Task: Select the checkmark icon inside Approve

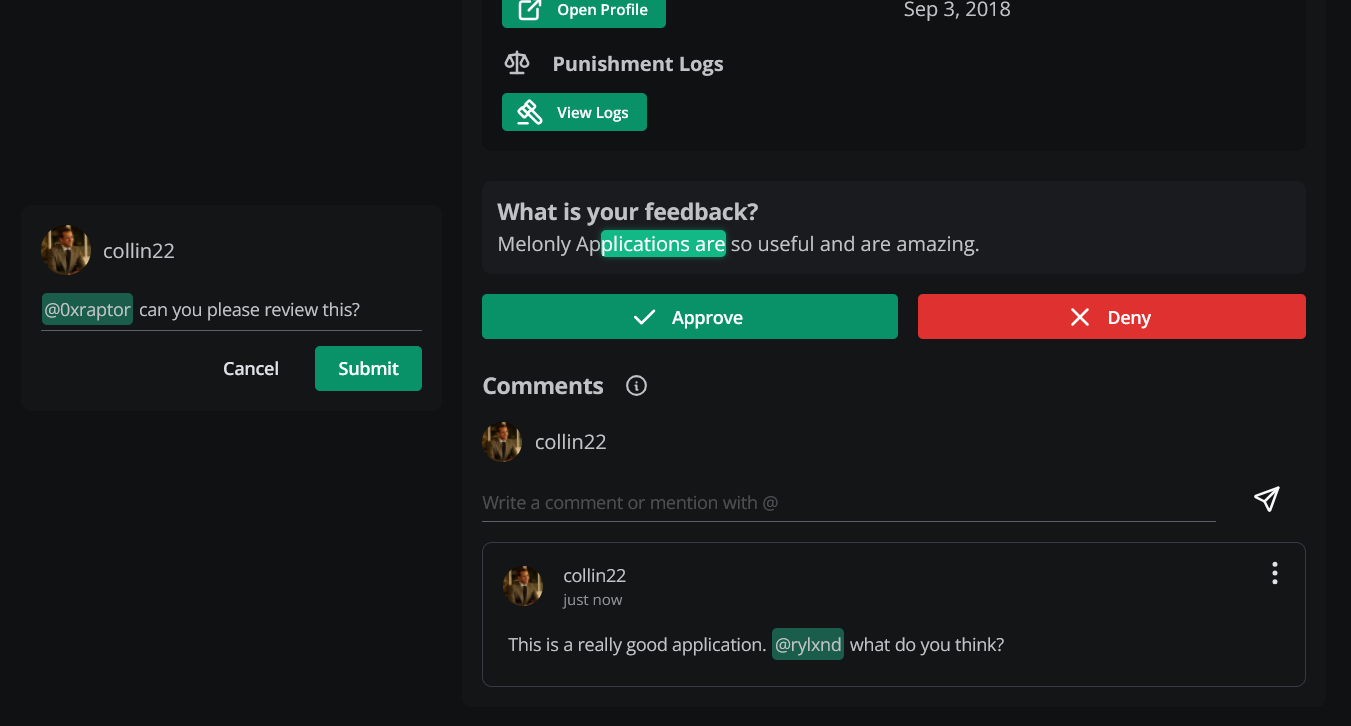Action: click(x=644, y=316)
